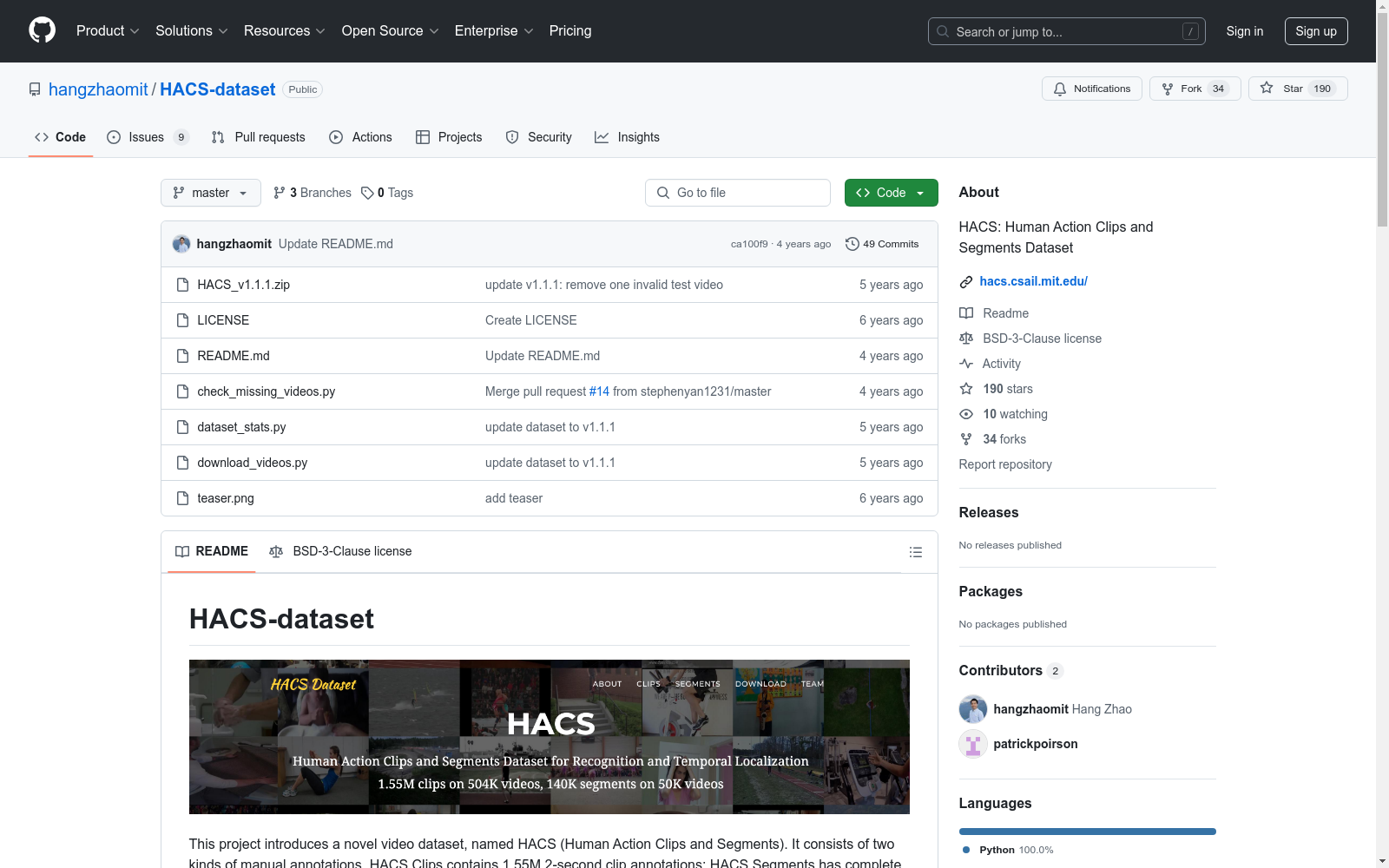Click patrickpoirson's contributor avatar
Screen dimensions: 1389x868
[973, 744]
